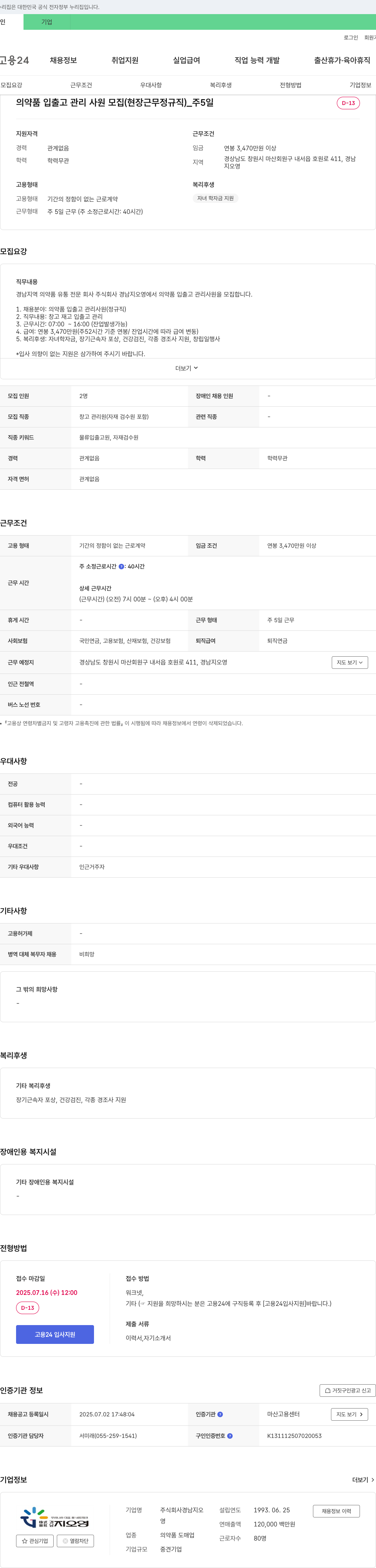376x1568 pixels.
Task: Click the 고용24 logo
Action: click(x=14, y=60)
